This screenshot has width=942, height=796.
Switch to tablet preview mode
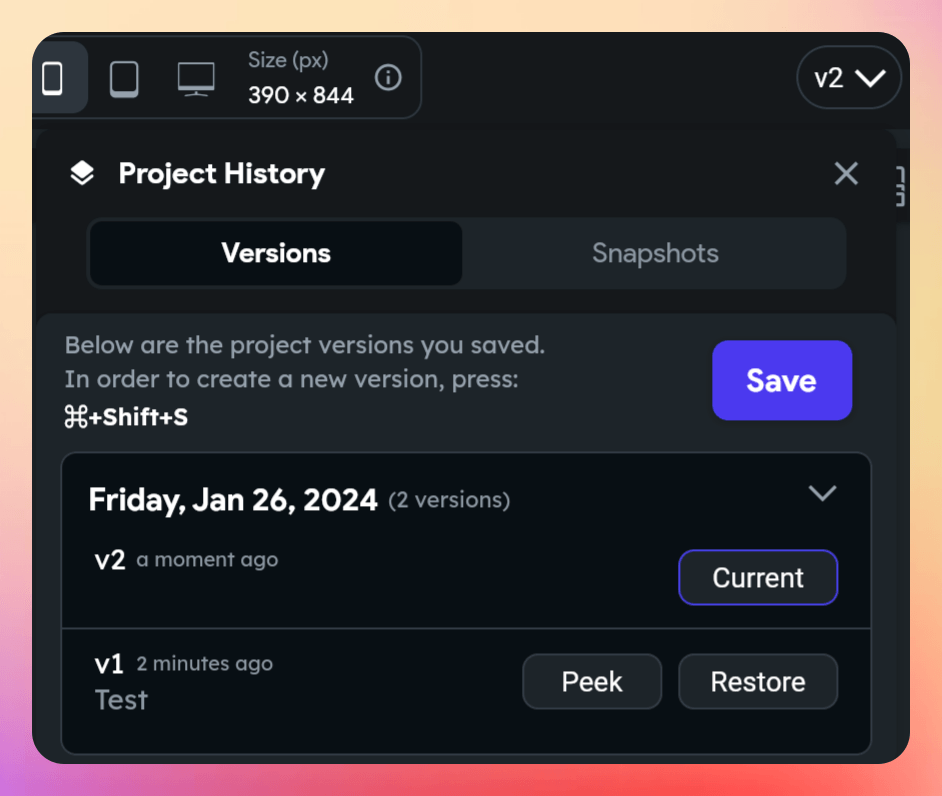coord(124,77)
